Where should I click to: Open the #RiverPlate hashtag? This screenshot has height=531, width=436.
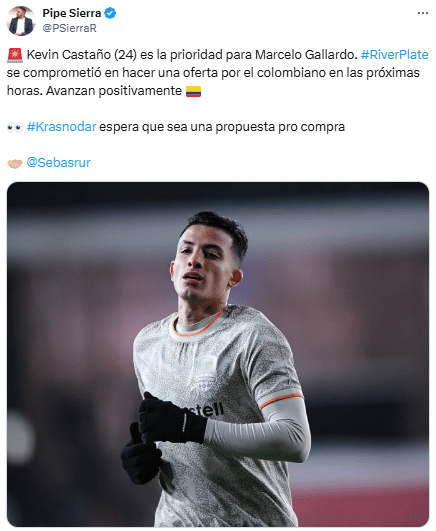pyautogui.click(x=395, y=55)
